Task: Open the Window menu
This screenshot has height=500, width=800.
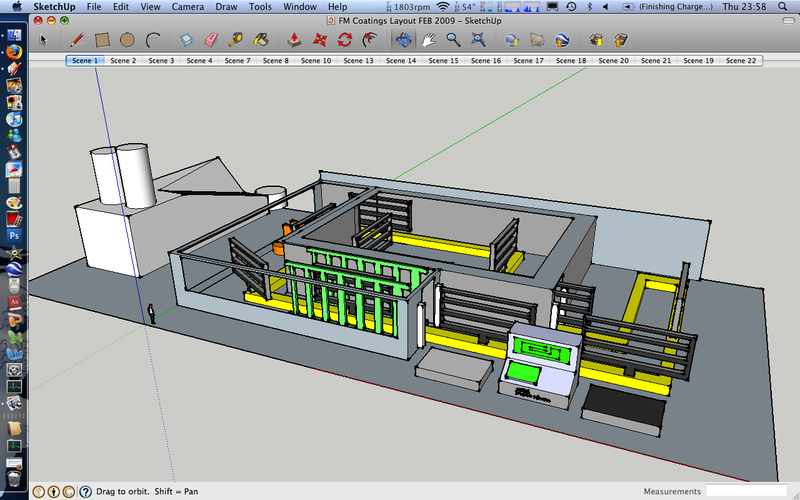Action: (300, 6)
